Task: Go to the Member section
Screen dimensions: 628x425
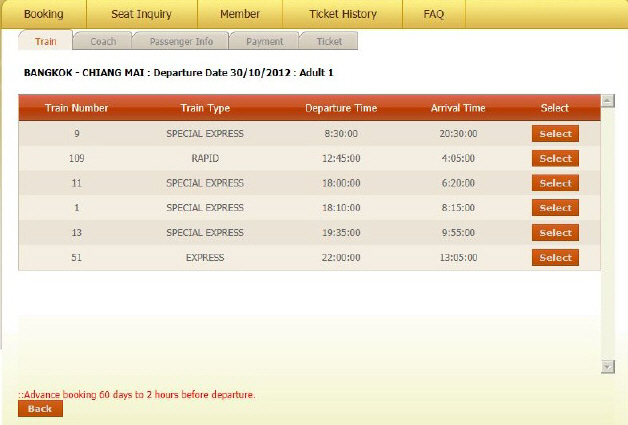Action: click(240, 14)
